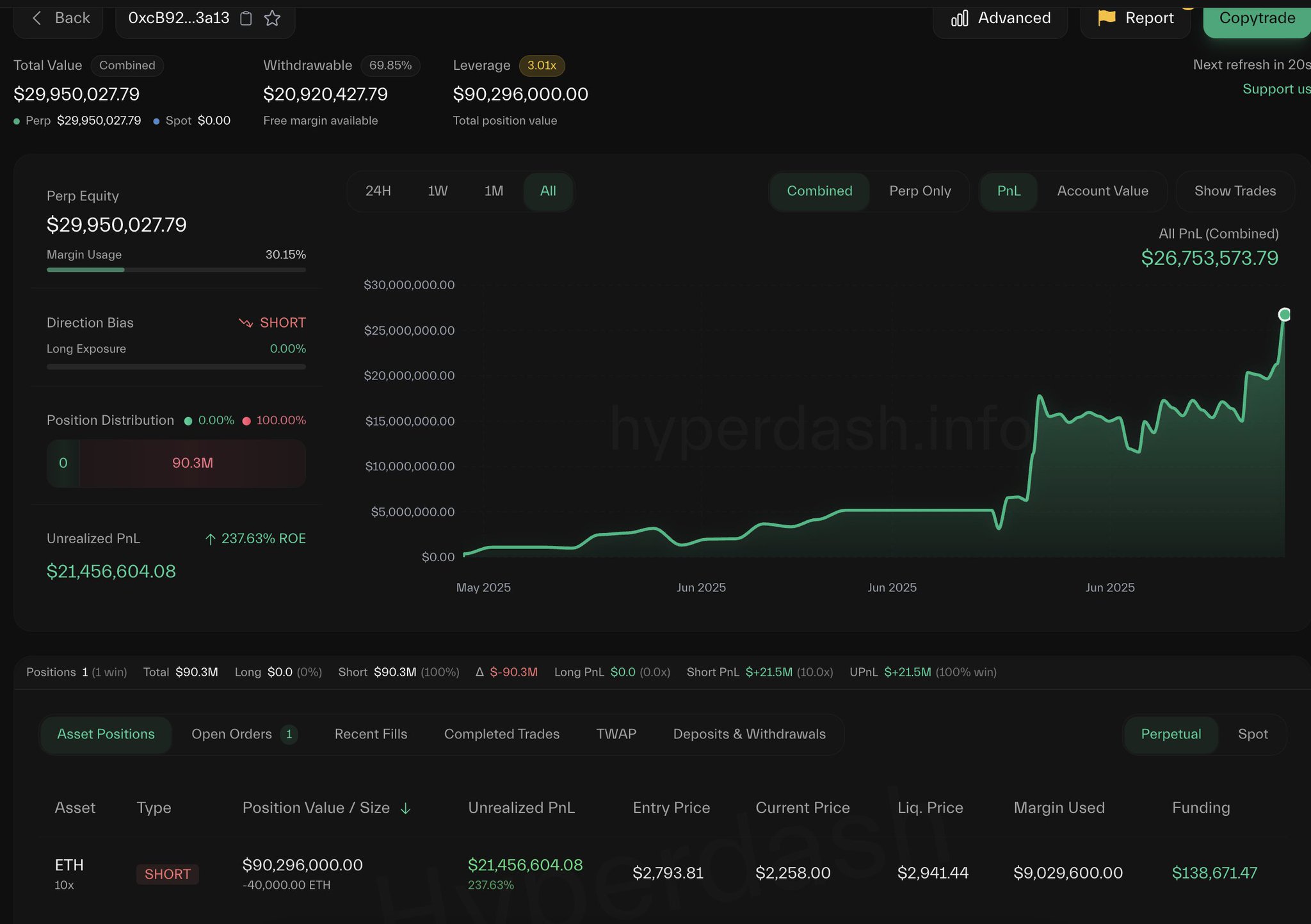Click the Perp value $29,950,027.79 legend
This screenshot has width=1311, height=924.
coord(77,121)
